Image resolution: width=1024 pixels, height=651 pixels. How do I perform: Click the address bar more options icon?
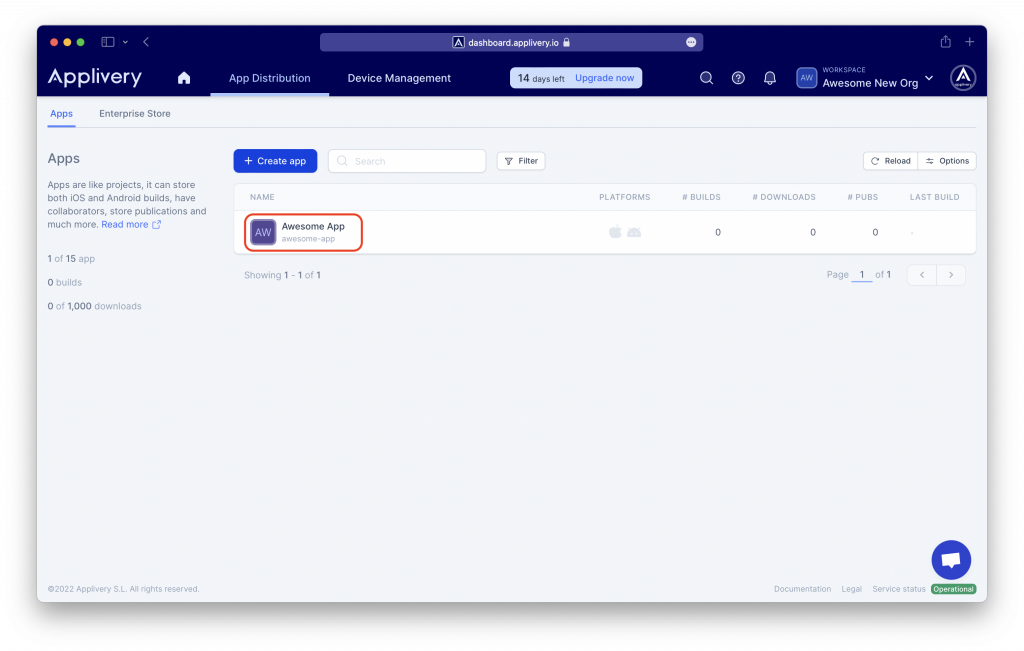coord(691,42)
